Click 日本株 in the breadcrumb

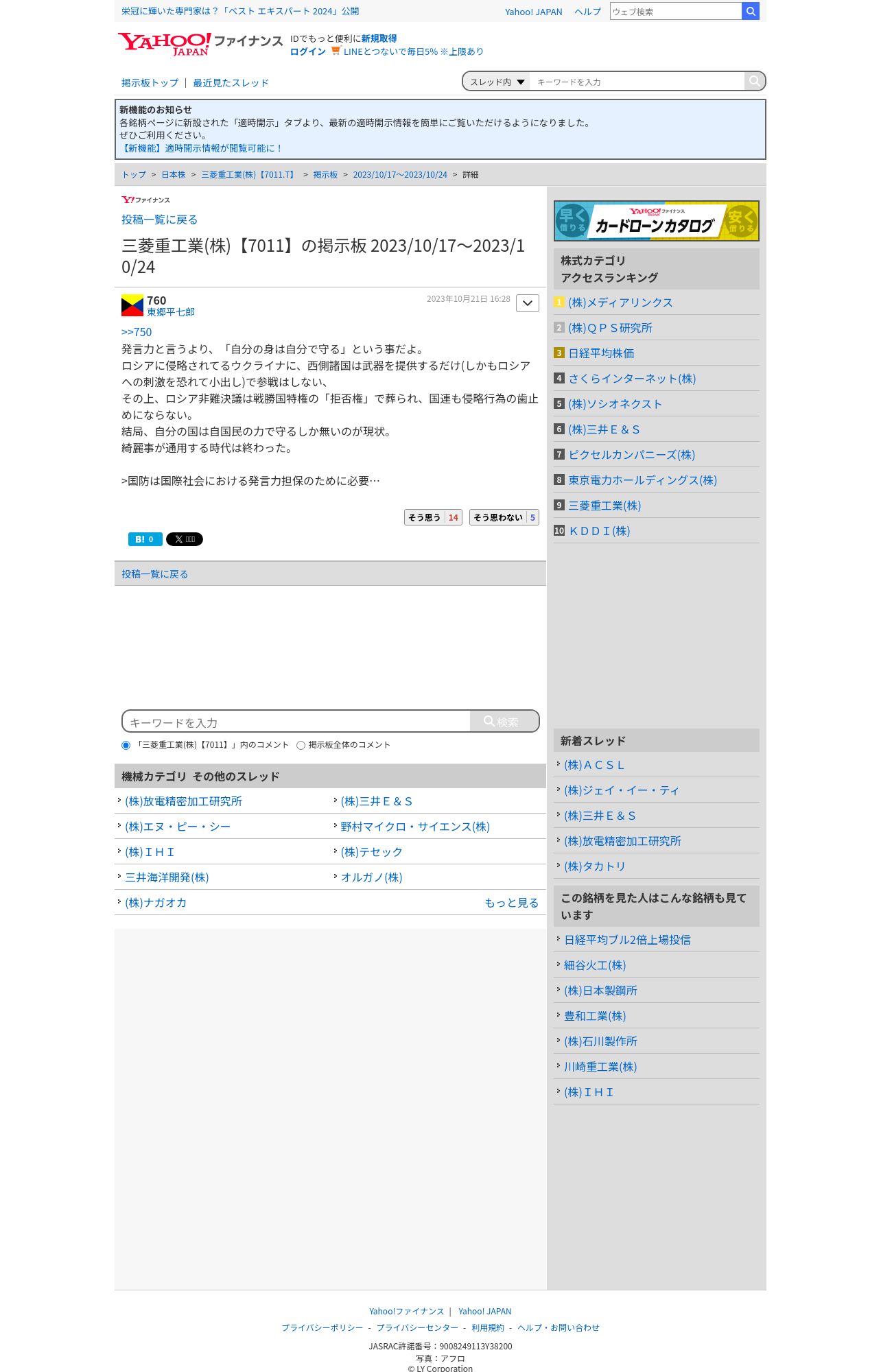pyautogui.click(x=174, y=175)
